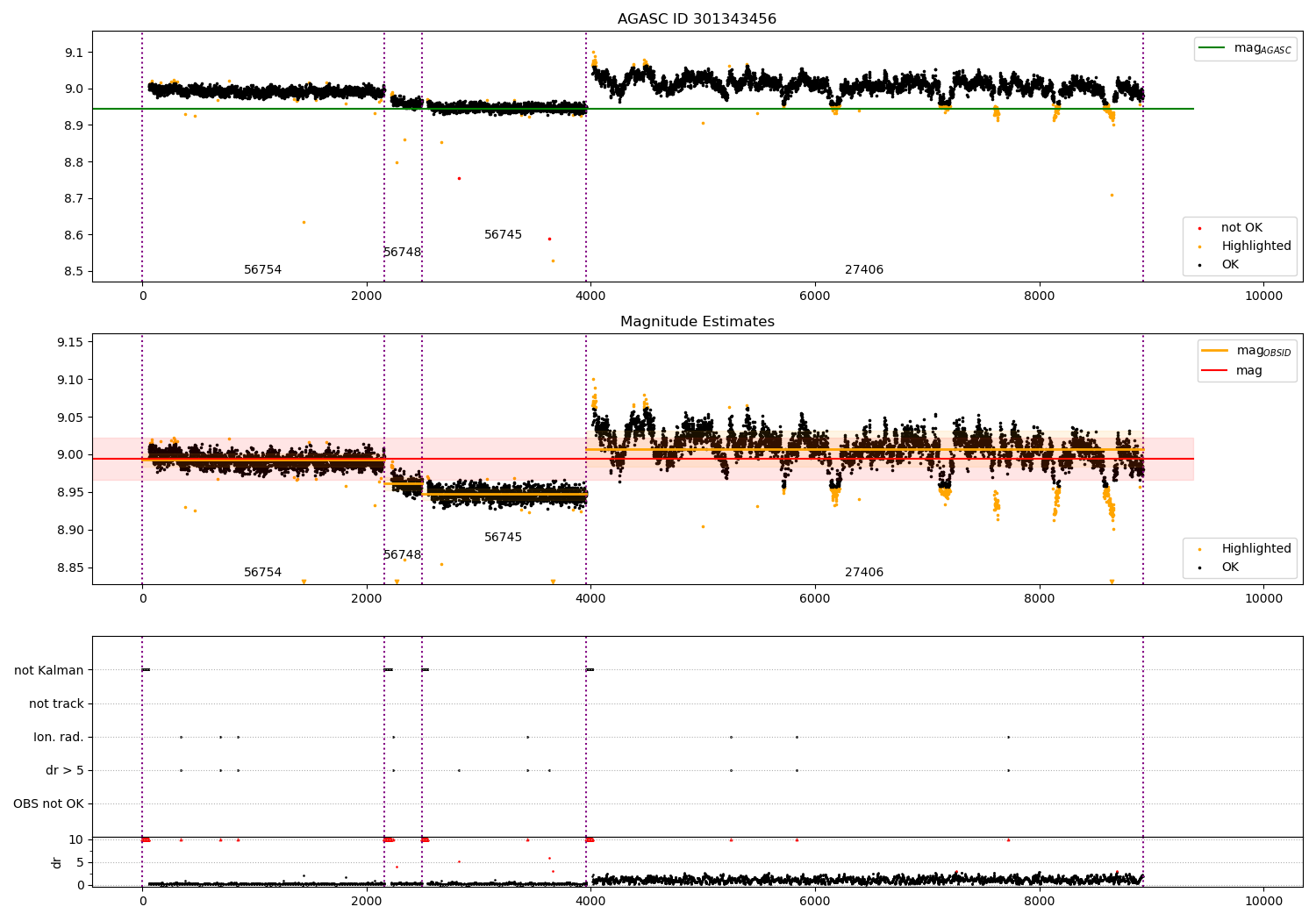The image size is (1316, 921).
Task: Click the 'dr' axis label in the bottom plot
Action: (57, 862)
